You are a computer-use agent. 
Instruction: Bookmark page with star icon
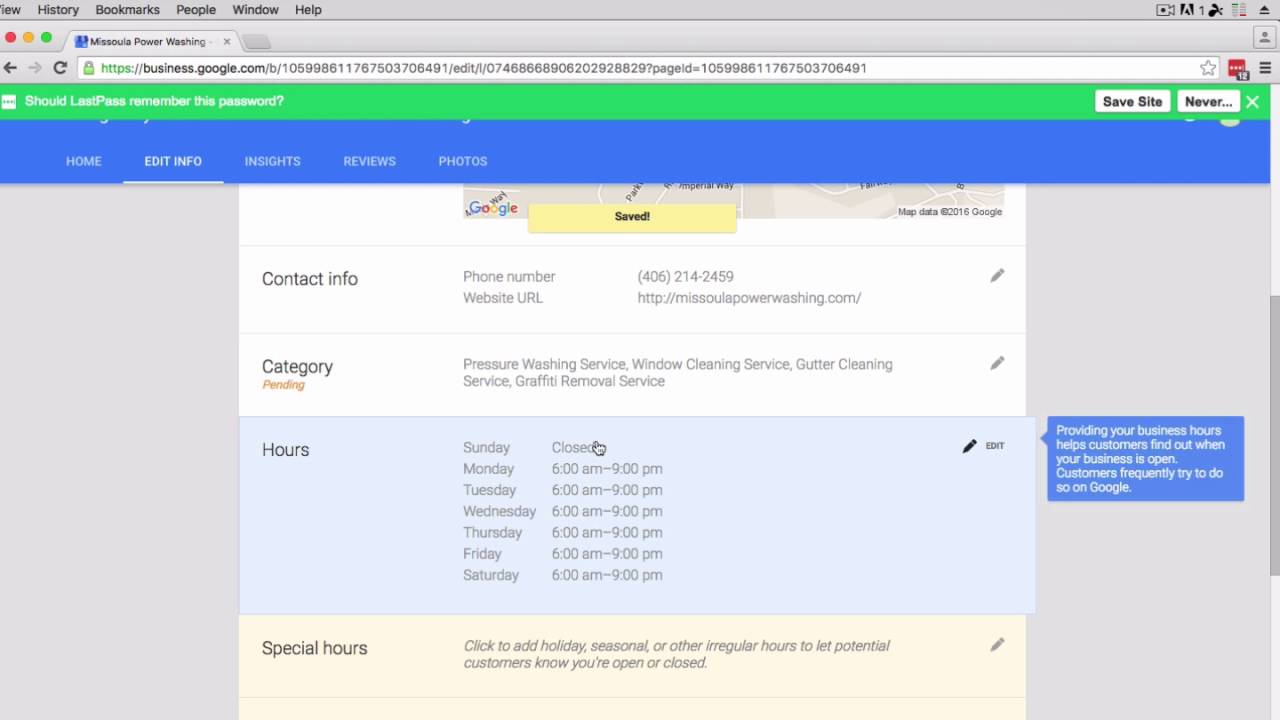(x=1208, y=68)
